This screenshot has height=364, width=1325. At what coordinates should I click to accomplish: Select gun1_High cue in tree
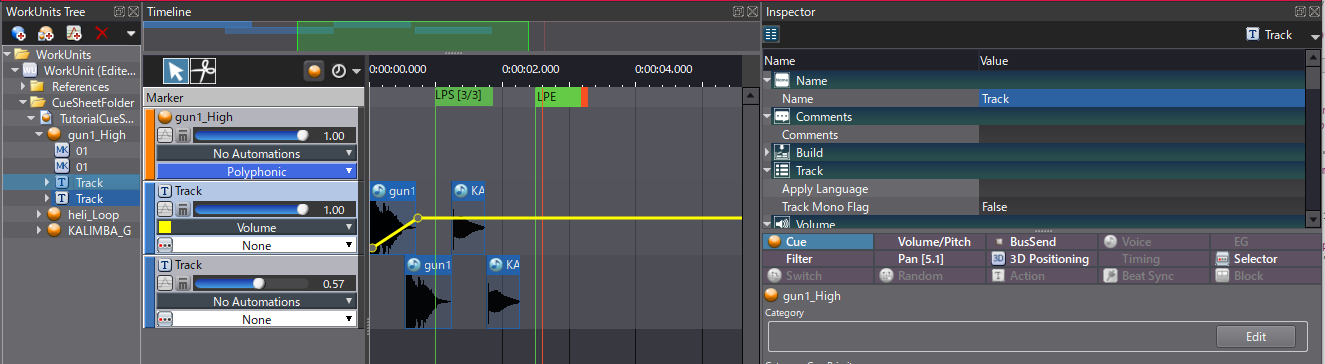(96, 134)
